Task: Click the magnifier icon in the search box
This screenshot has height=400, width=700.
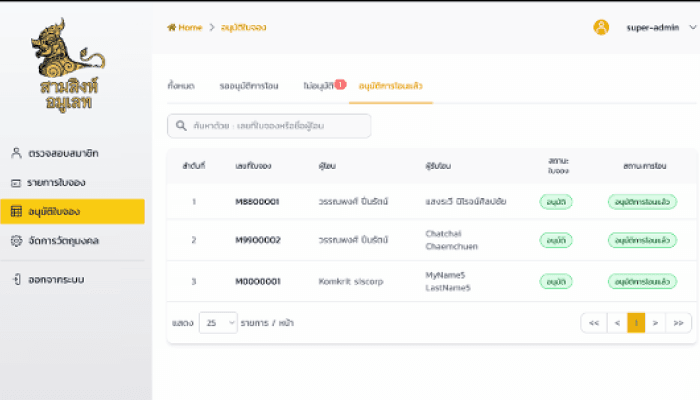Action: coord(181,126)
